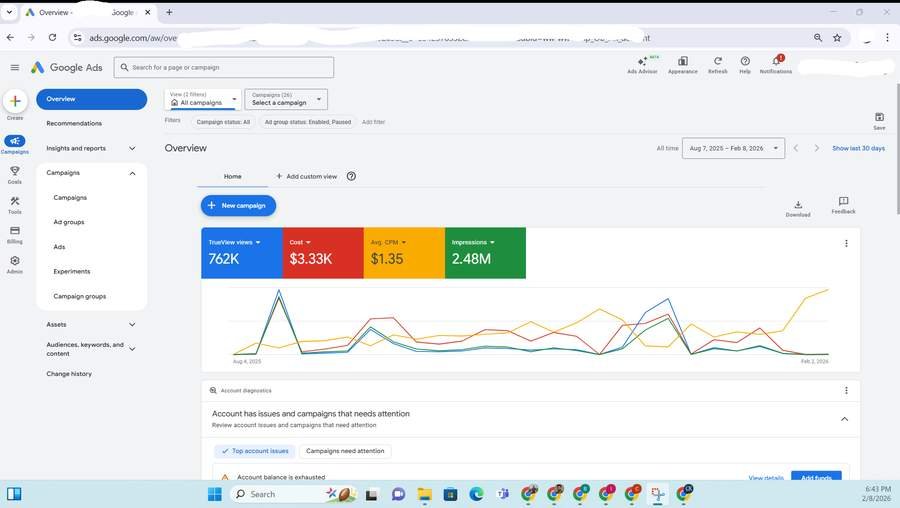Screen dimensions: 900x508
Task: Click Add filter
Action: point(373,122)
